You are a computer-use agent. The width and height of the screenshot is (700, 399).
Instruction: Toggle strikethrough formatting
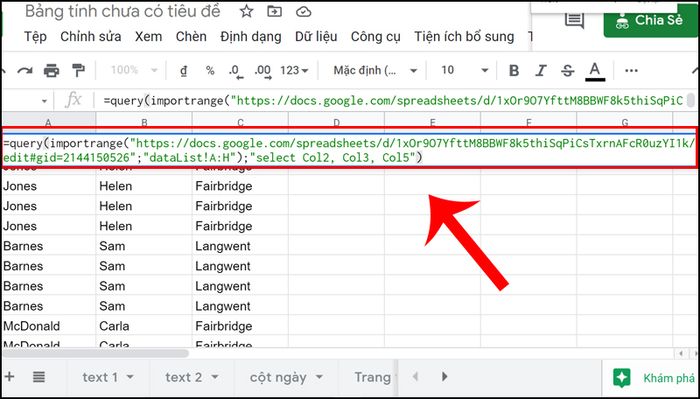coord(567,70)
